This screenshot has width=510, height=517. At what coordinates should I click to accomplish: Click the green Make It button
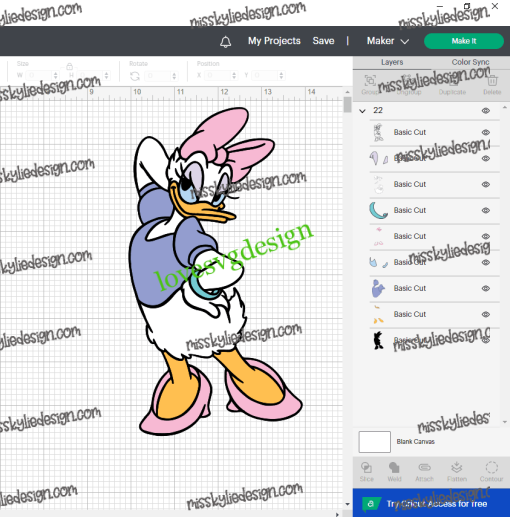[x=464, y=41]
